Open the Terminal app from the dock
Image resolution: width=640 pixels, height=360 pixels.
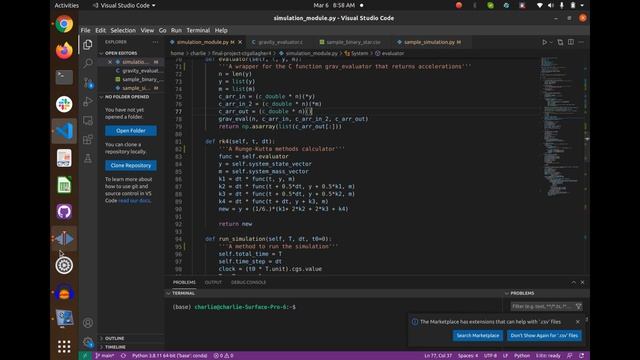[64, 77]
